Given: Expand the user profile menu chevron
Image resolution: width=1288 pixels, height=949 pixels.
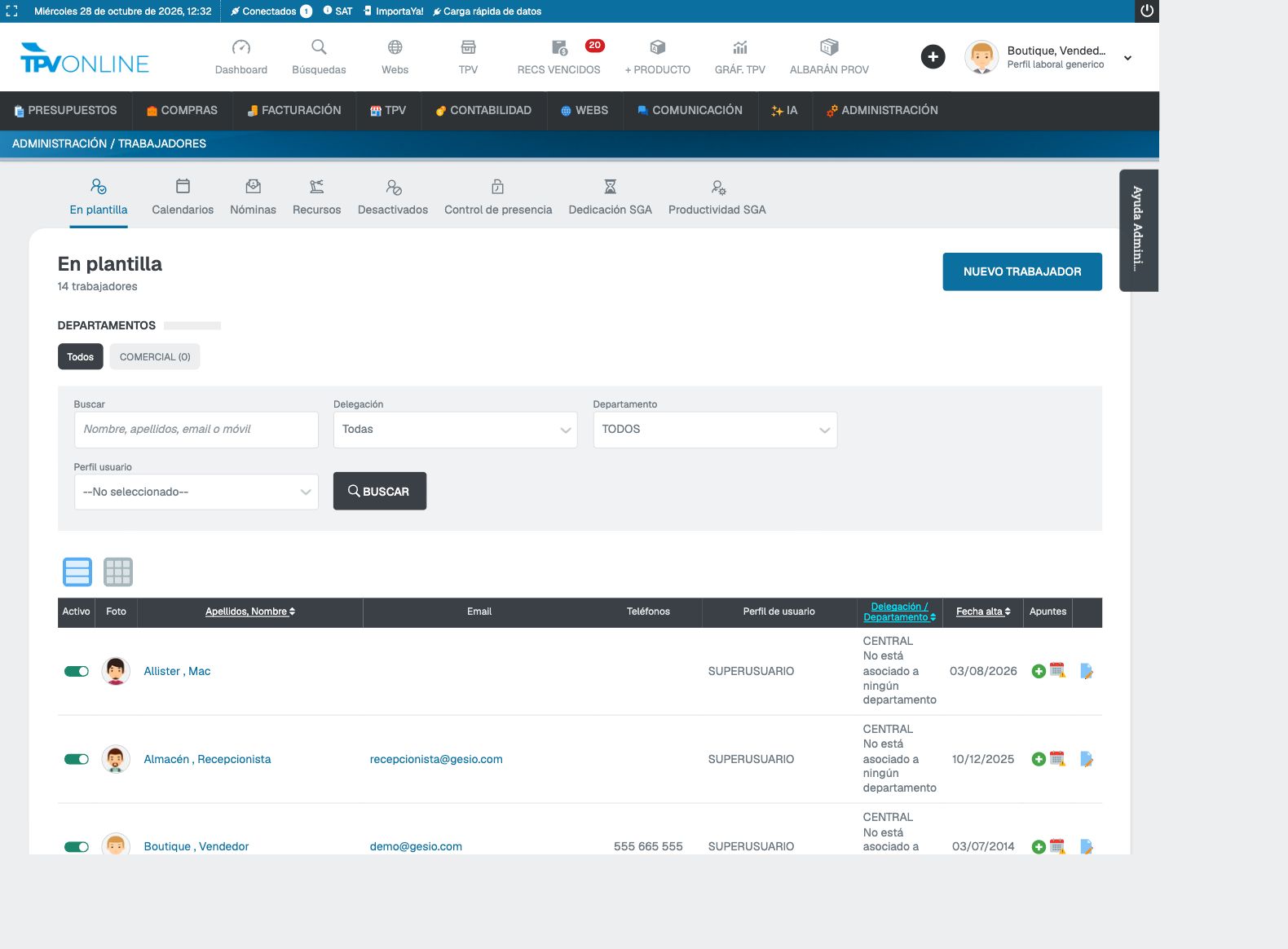Looking at the screenshot, I should pyautogui.click(x=1127, y=58).
